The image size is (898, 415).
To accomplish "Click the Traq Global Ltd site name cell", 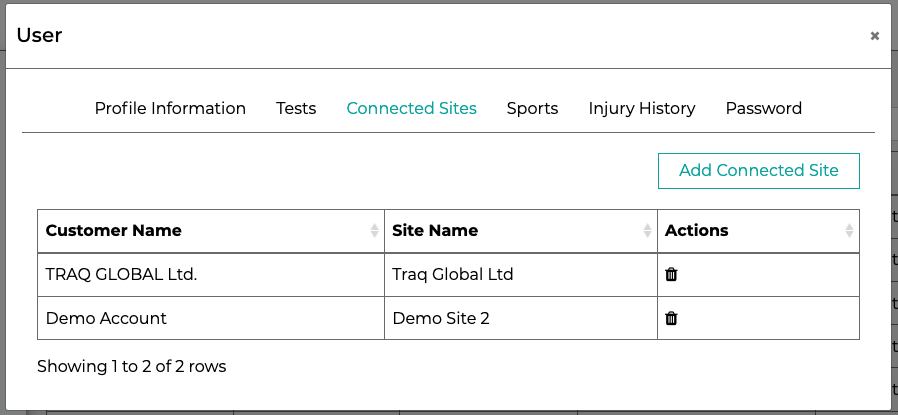I will (x=521, y=275).
